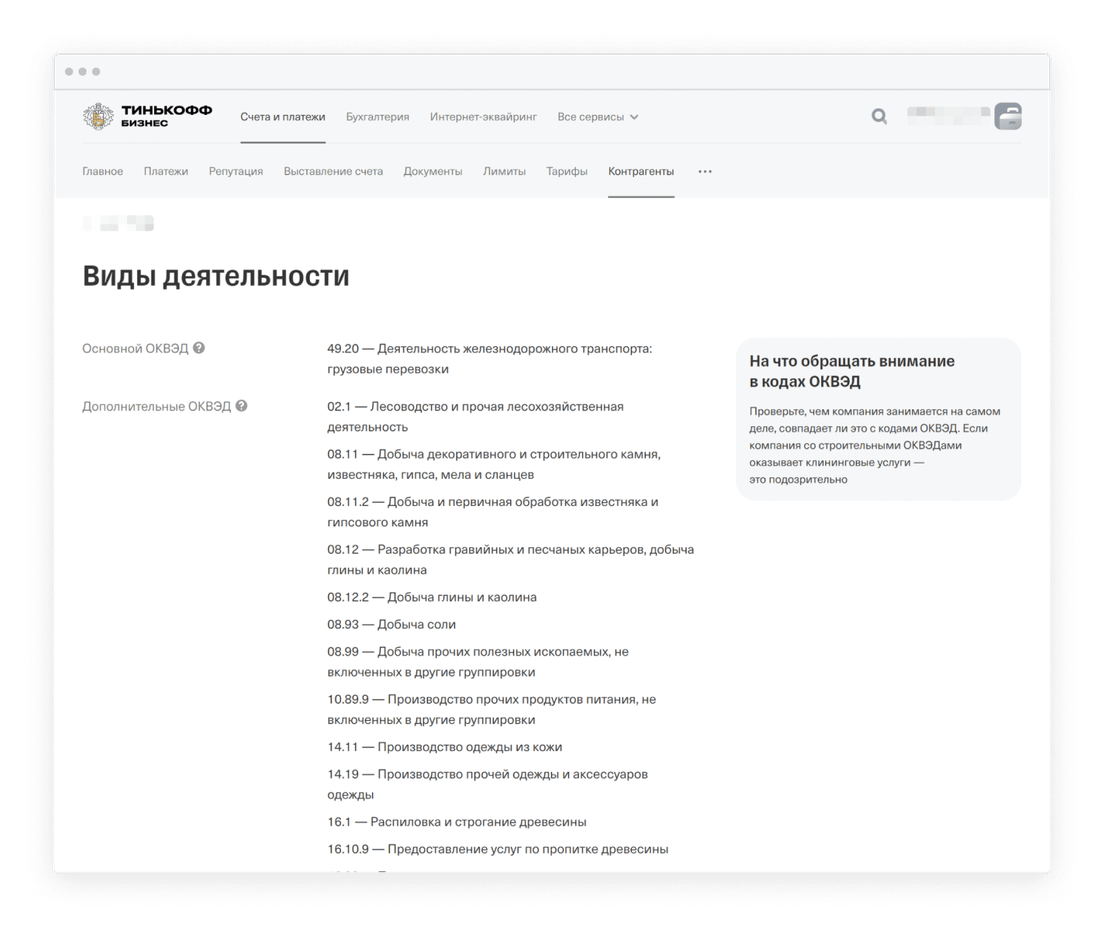This screenshot has height=928, width=1104.
Task: Open the help tooltip beside Основной ОКВЭД
Action: tap(198, 348)
